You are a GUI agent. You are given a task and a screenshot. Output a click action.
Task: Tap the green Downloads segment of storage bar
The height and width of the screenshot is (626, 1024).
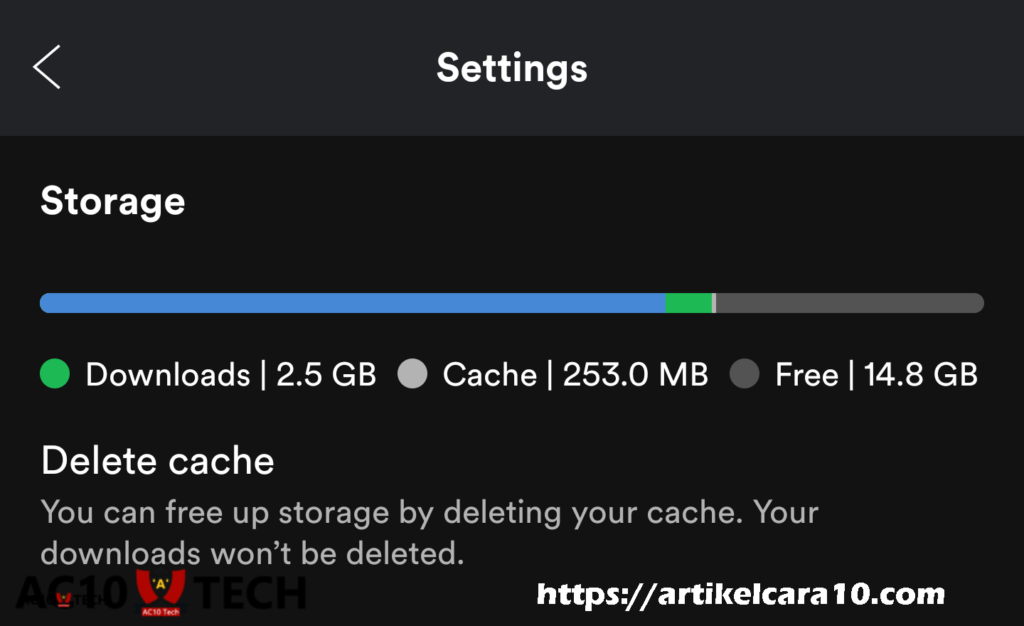(689, 302)
